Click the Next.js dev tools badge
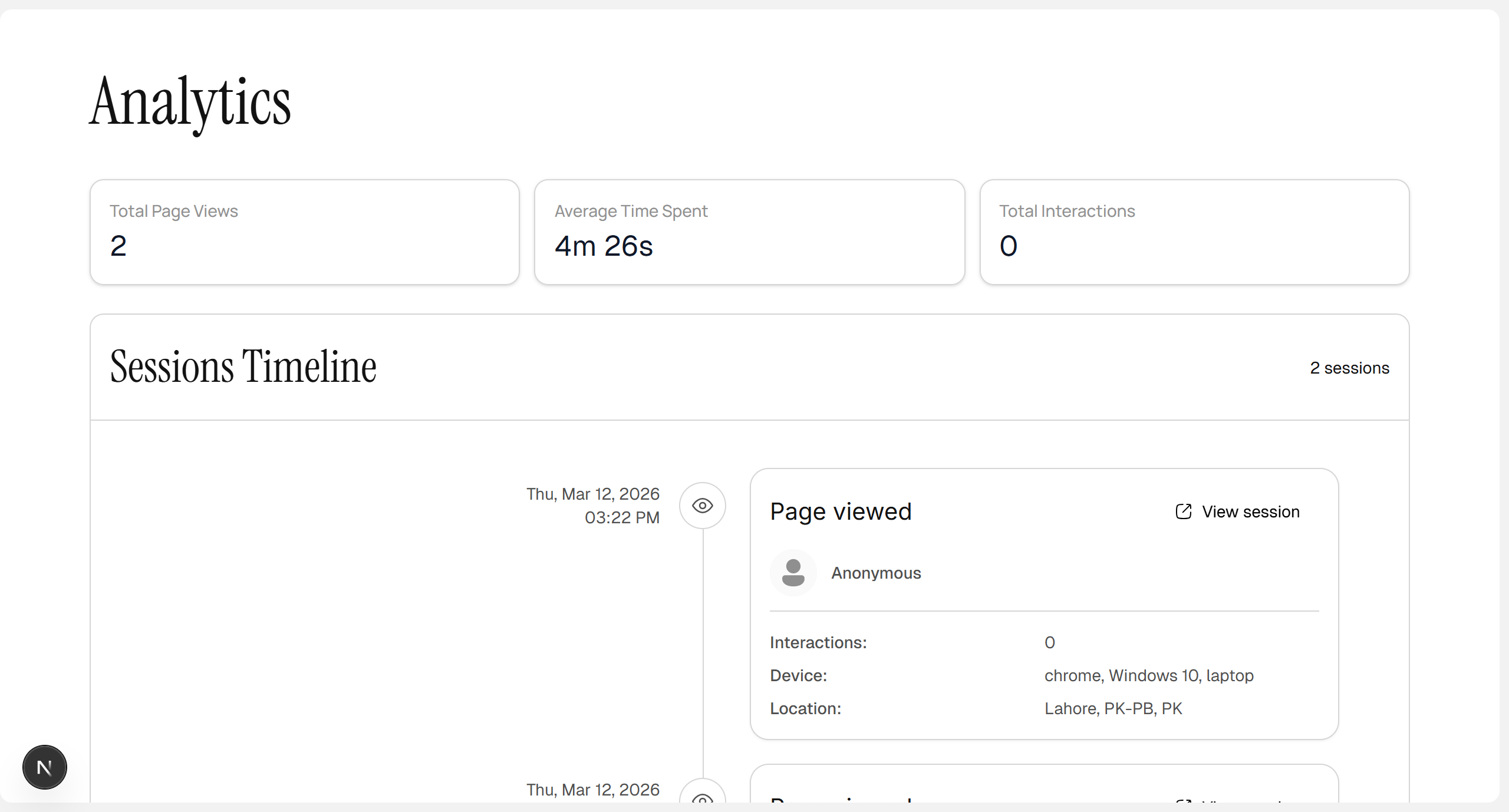The width and height of the screenshot is (1509, 812). (45, 767)
